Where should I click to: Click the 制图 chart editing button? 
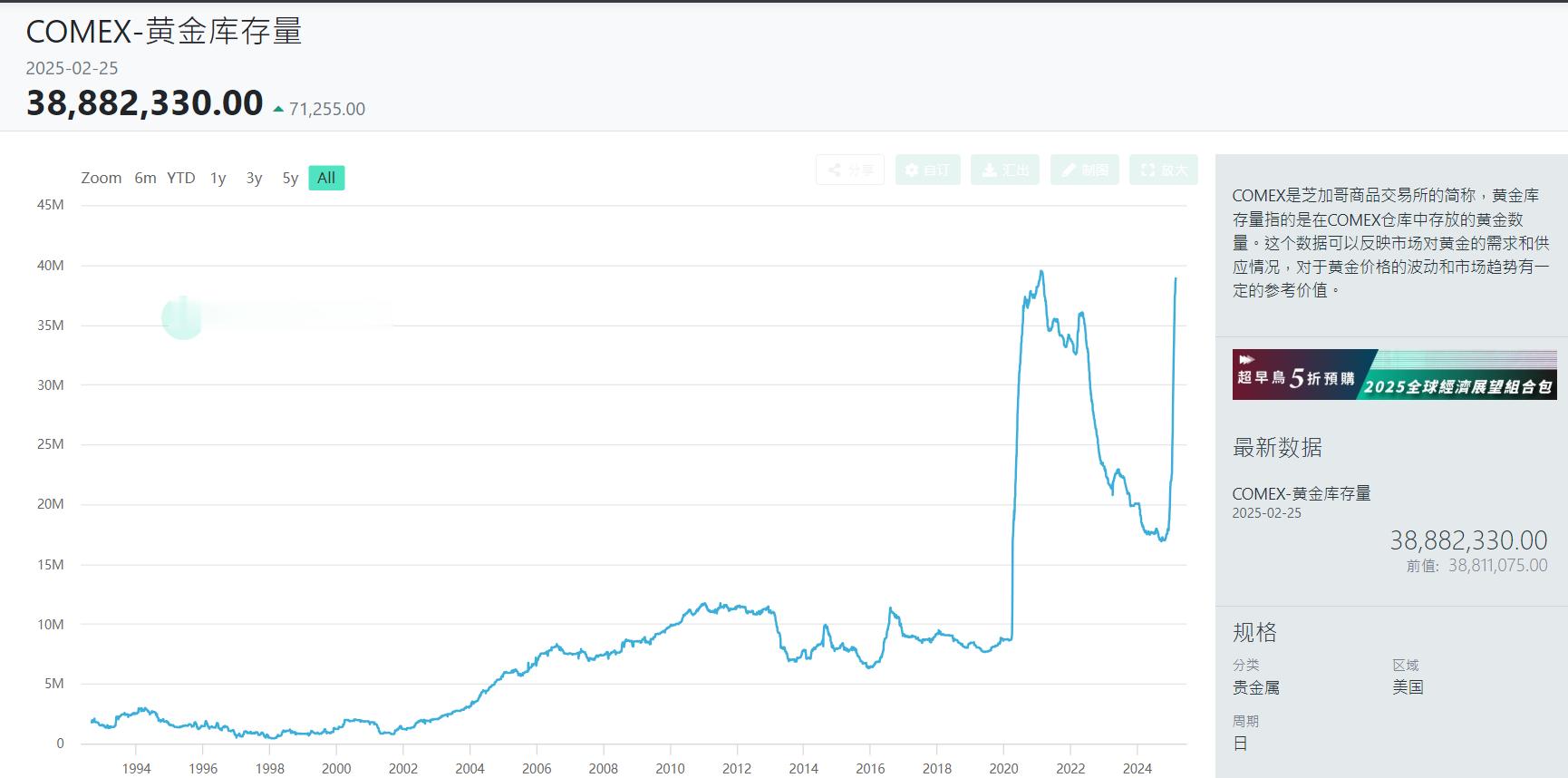tap(1085, 170)
